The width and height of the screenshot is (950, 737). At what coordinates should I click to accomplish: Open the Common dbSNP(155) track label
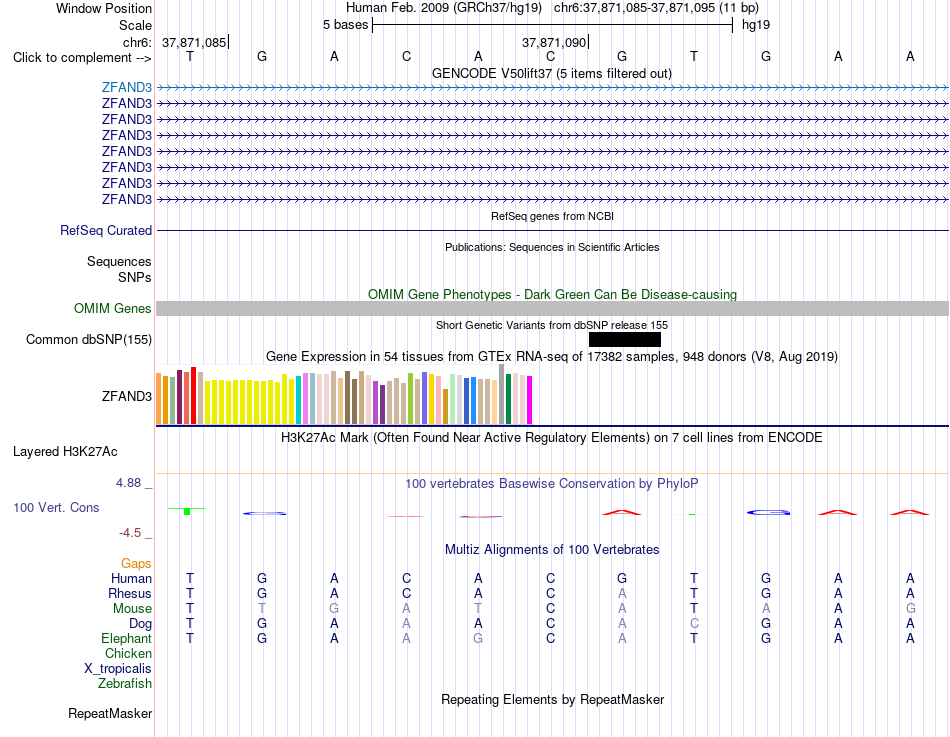coord(89,339)
